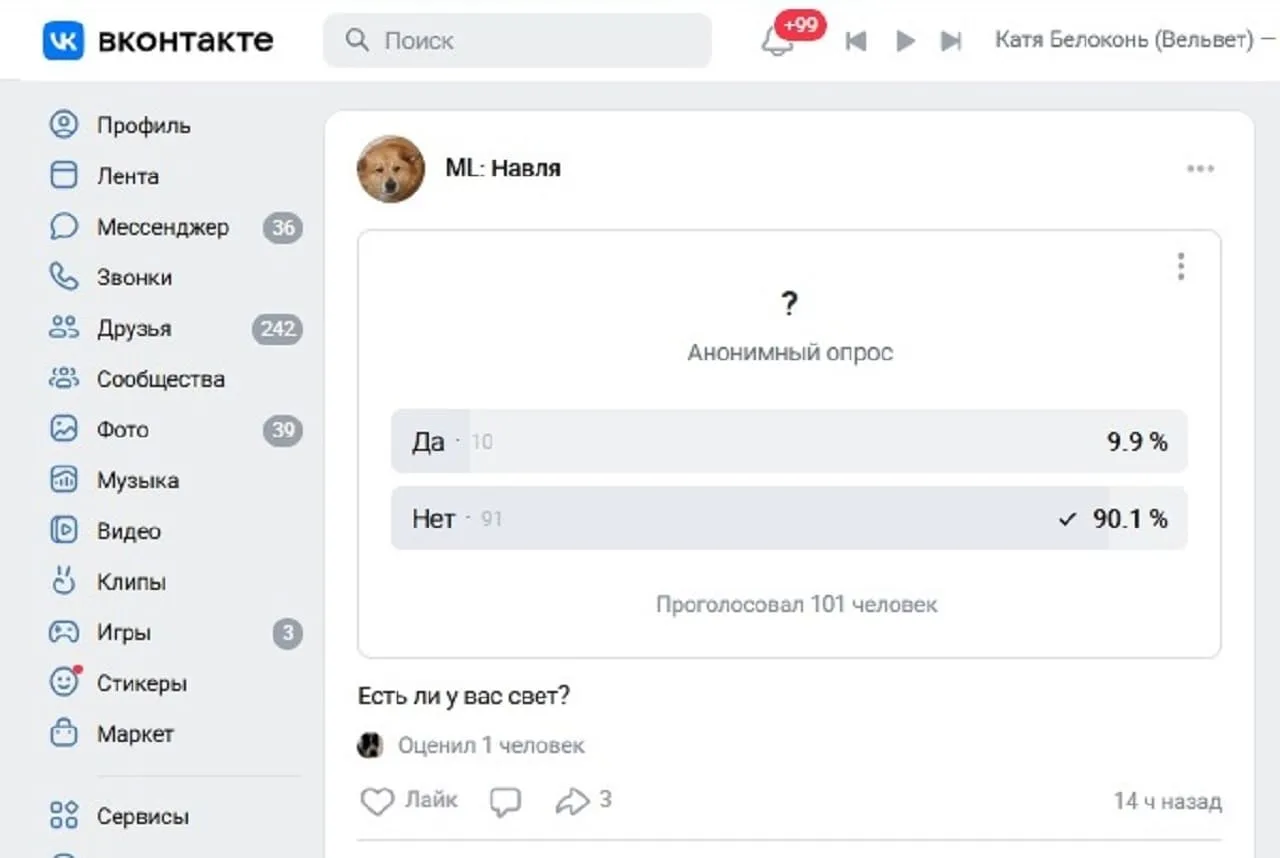Open comments via speech bubble icon

pos(506,801)
